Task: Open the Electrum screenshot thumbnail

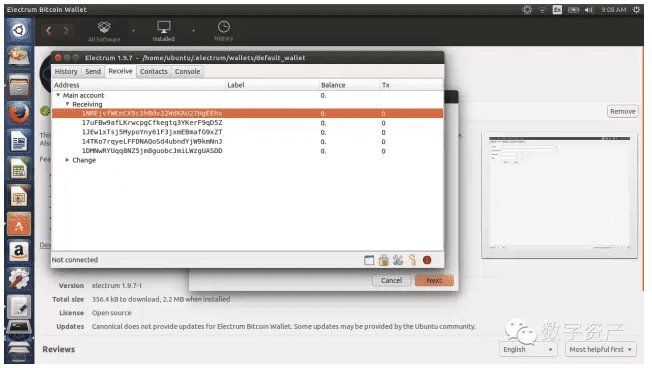Action: pos(559,195)
